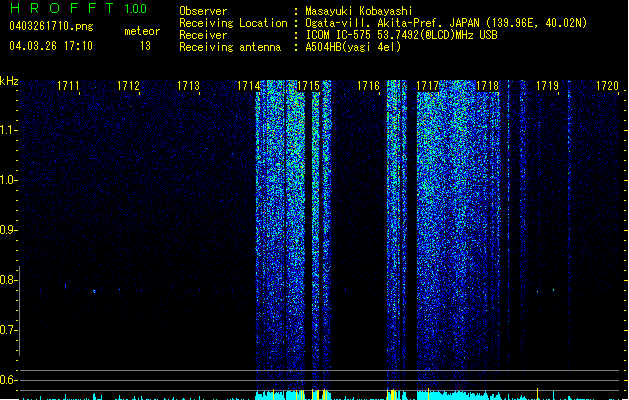Click the 0.9 kHz axis label
This screenshot has height=400, width=629.
(x=8, y=230)
